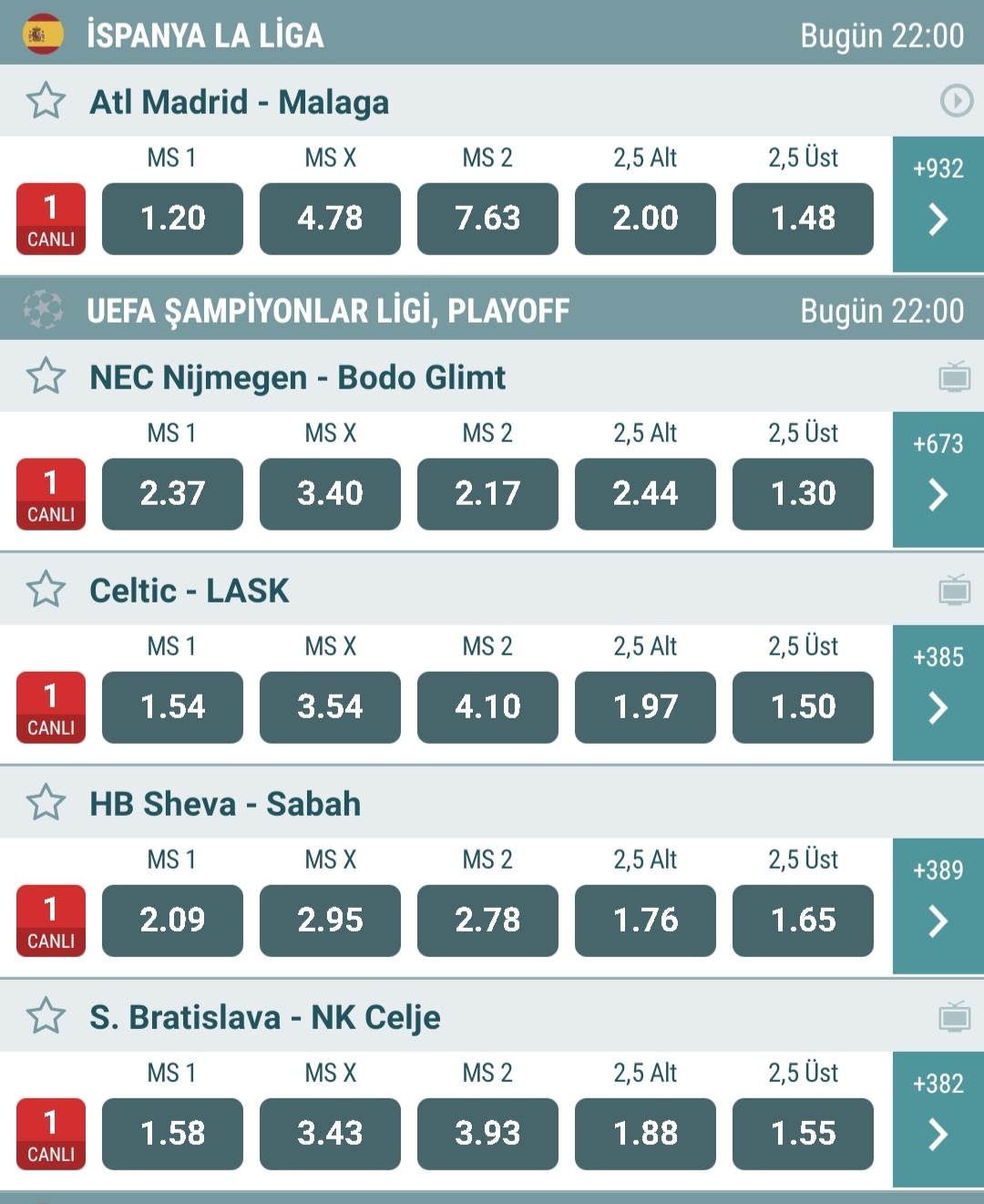Open live TV icon for Celtic - LASK
Viewport: 984px width, 1204px height.
click(x=955, y=590)
